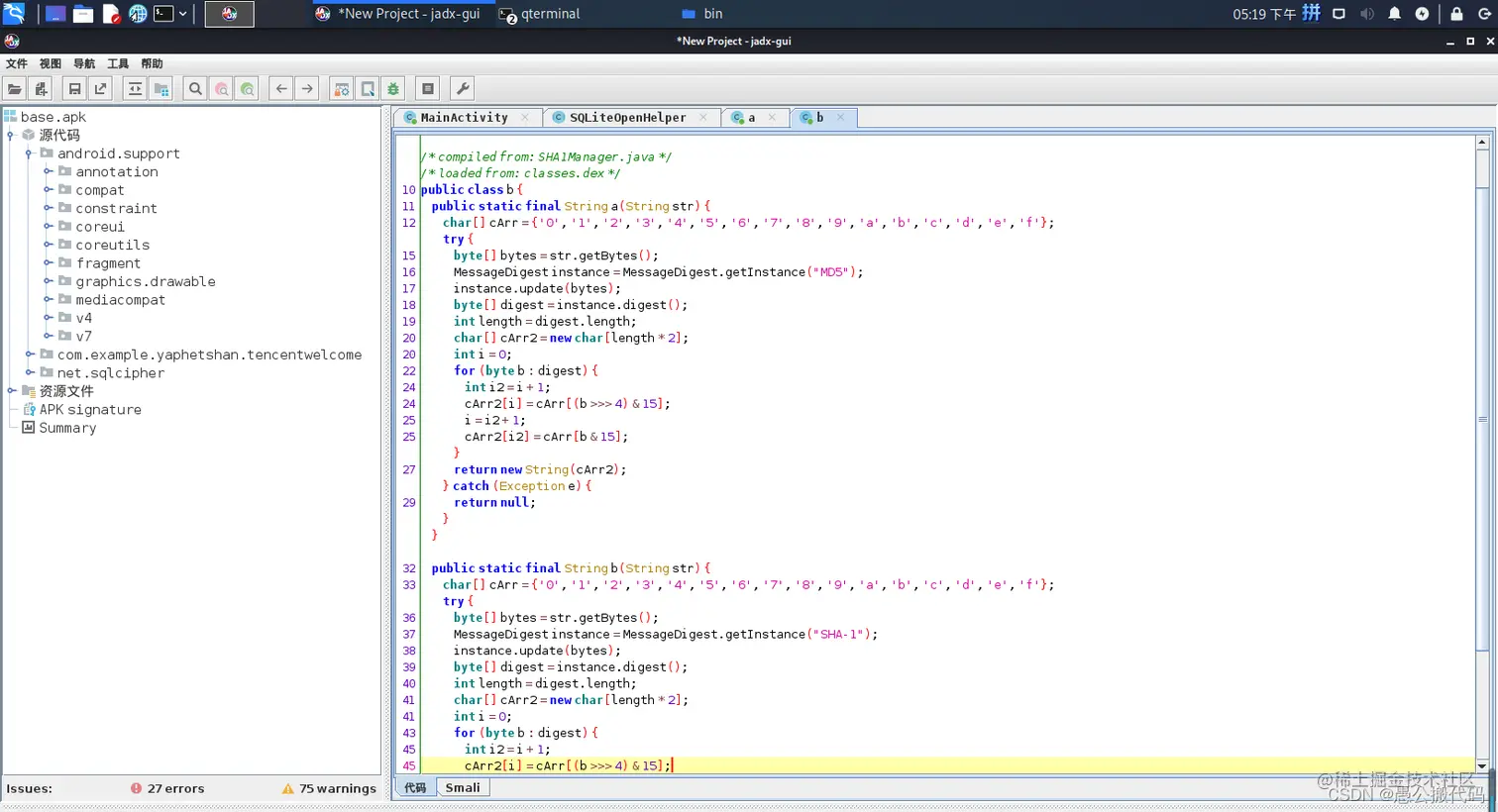Open the 文件 menu
1498x812 pixels.
click(17, 63)
